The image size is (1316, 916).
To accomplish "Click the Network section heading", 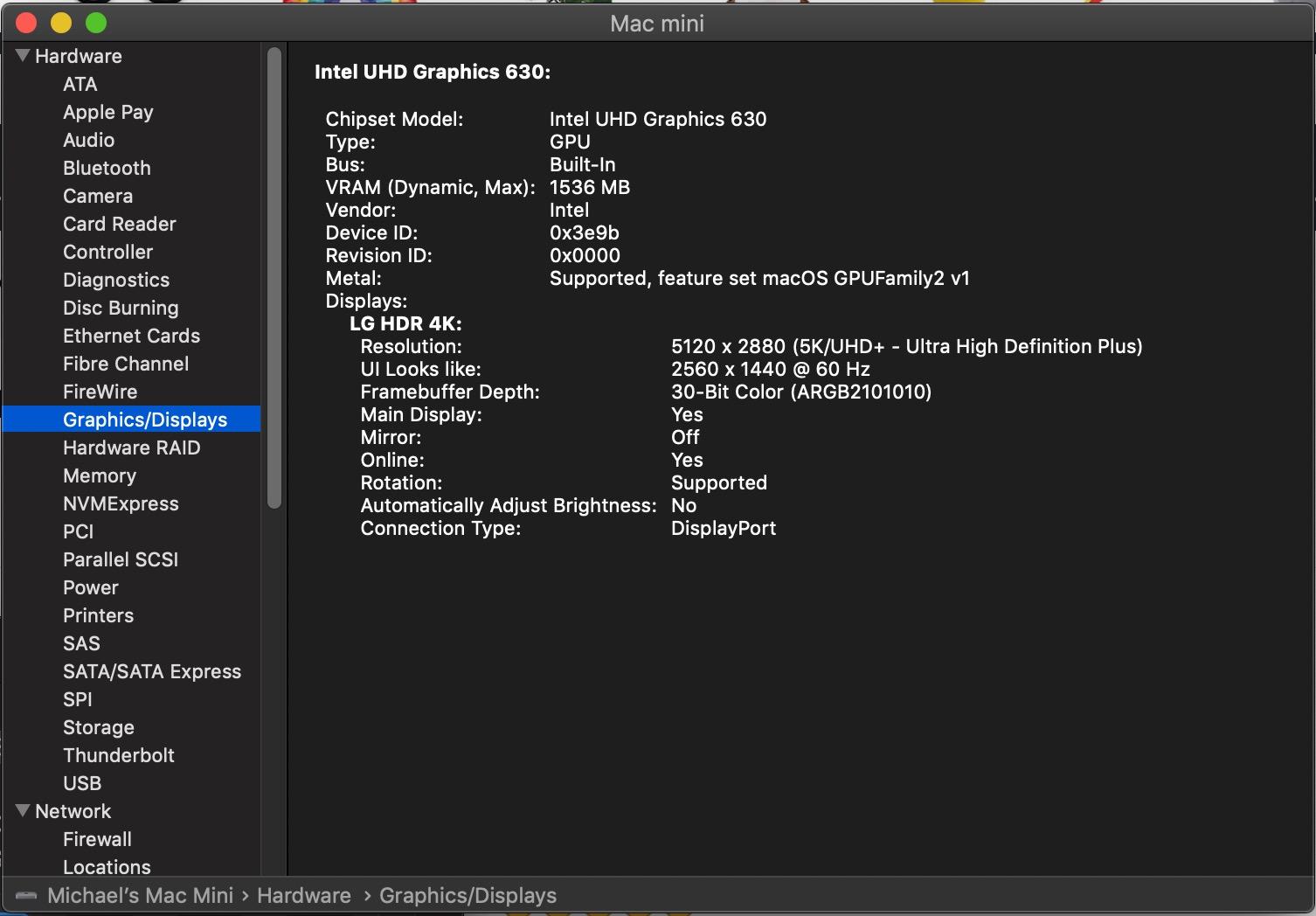I will tap(73, 811).
